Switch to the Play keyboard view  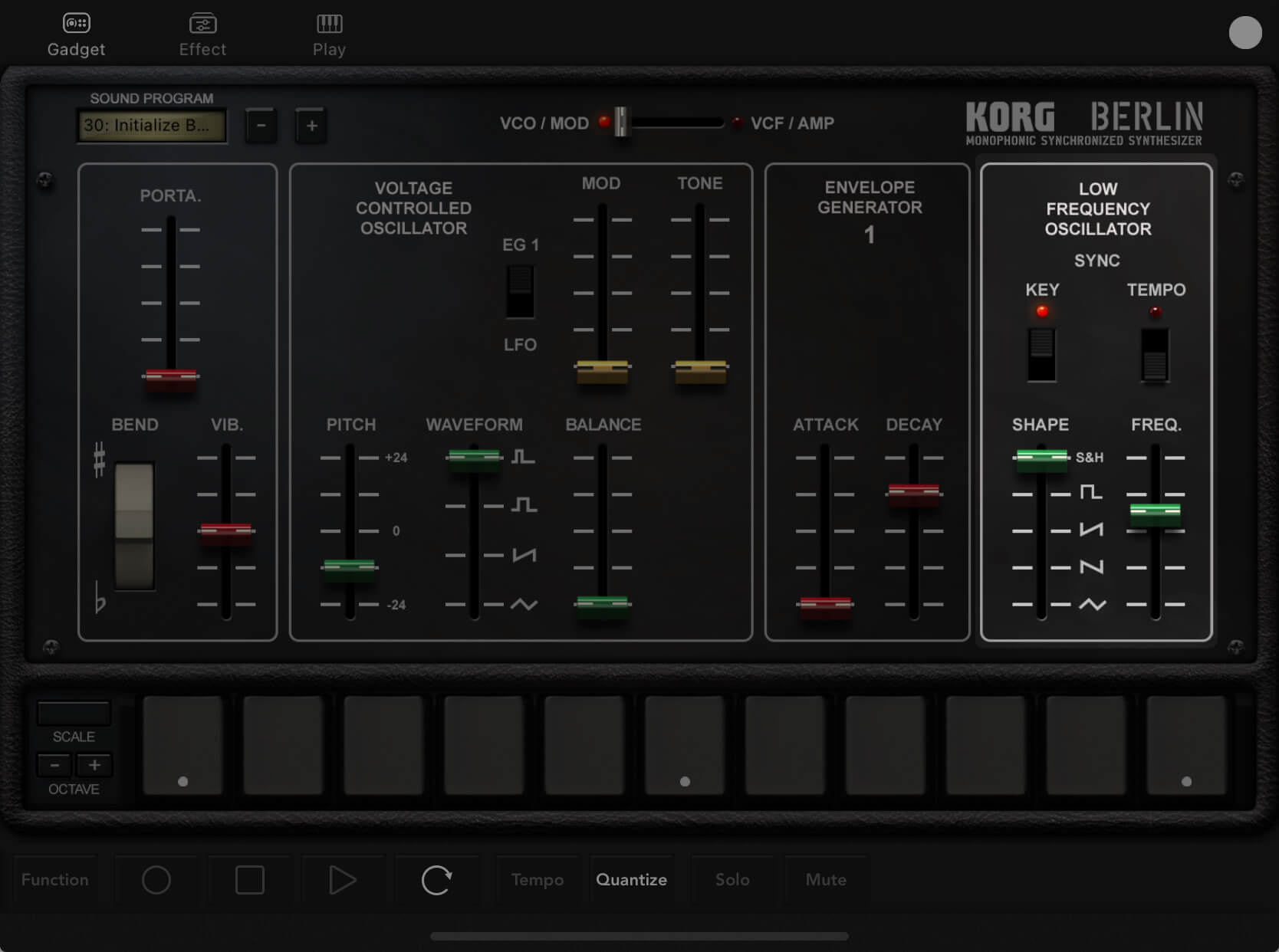(329, 25)
